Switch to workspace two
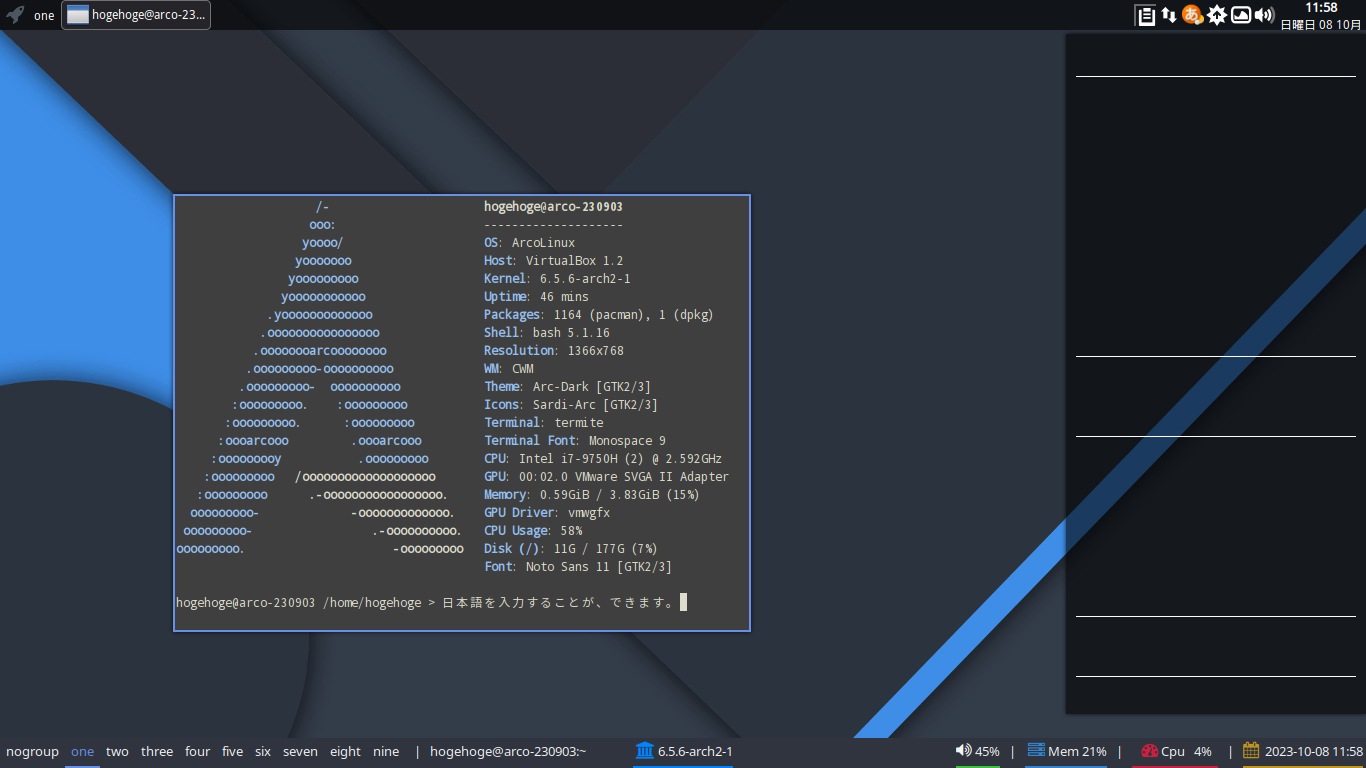This screenshot has height=768, width=1366. (117, 751)
